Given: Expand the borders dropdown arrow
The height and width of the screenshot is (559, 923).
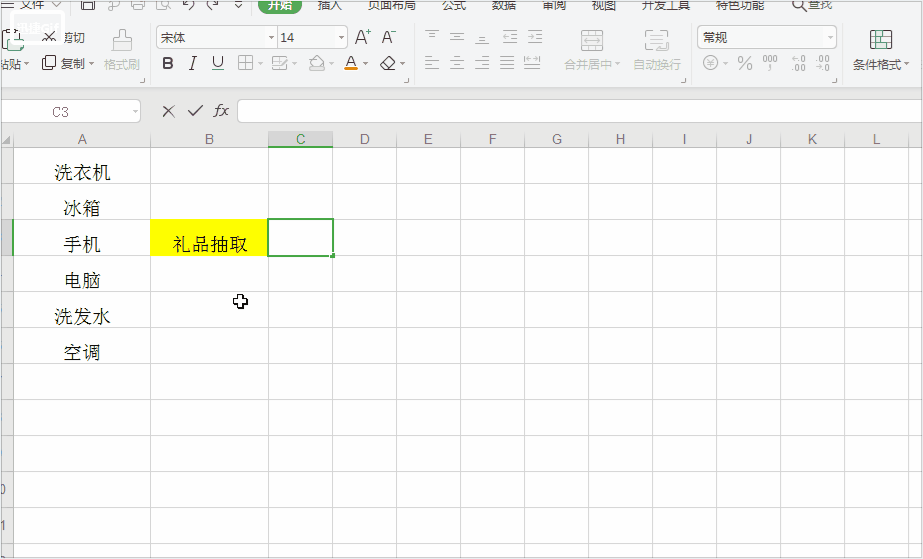Looking at the screenshot, I should click(x=260, y=64).
